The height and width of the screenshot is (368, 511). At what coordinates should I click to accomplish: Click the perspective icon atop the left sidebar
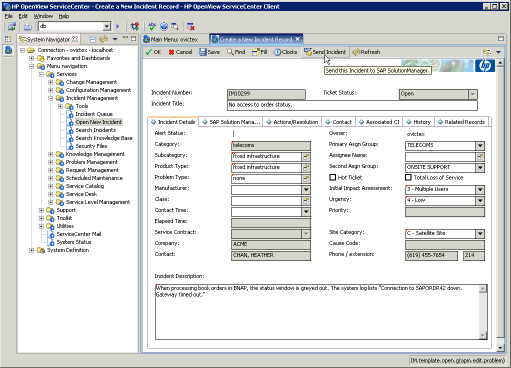coord(8,39)
